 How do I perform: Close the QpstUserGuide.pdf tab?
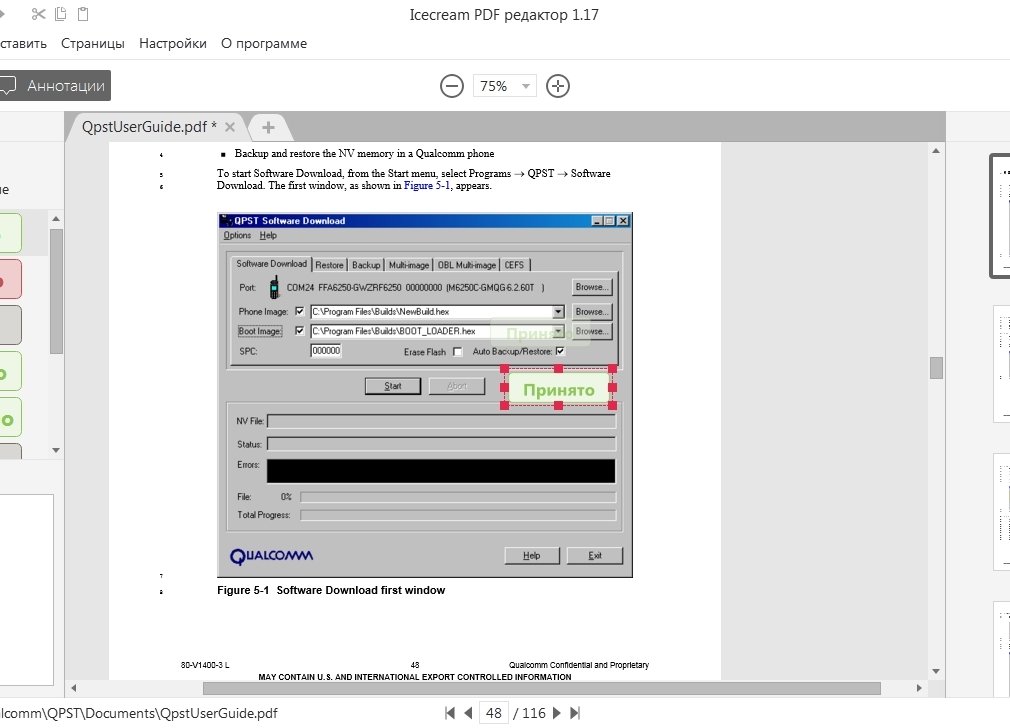pyautogui.click(x=230, y=127)
